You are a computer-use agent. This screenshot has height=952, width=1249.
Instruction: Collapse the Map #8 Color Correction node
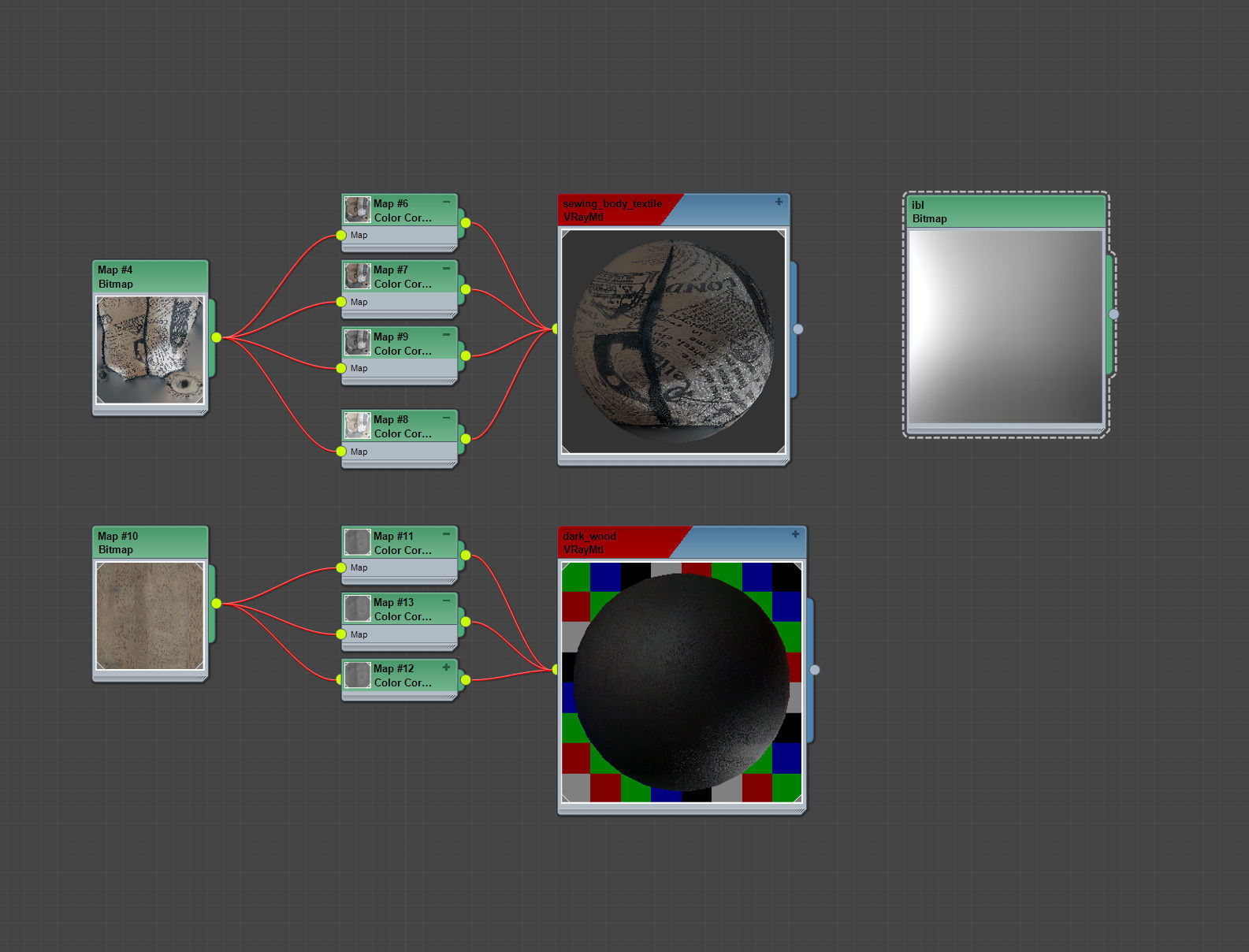point(446,418)
